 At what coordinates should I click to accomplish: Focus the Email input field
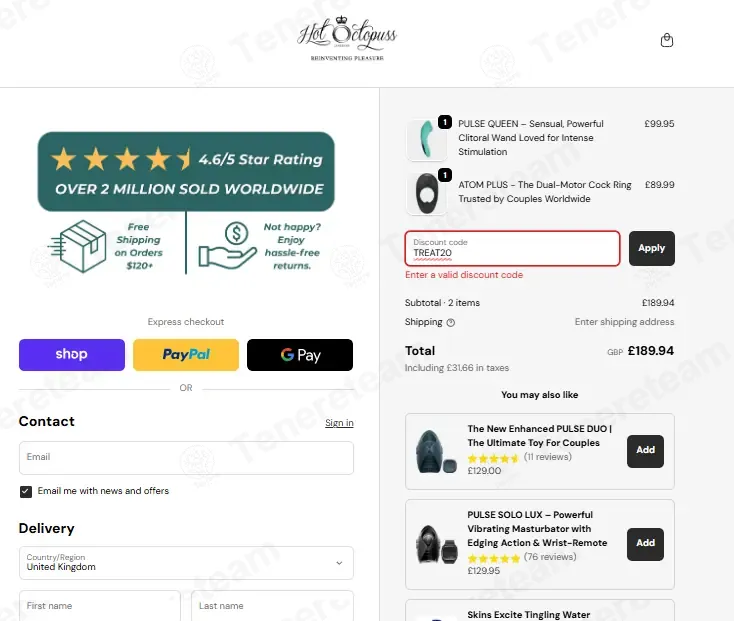coord(186,458)
